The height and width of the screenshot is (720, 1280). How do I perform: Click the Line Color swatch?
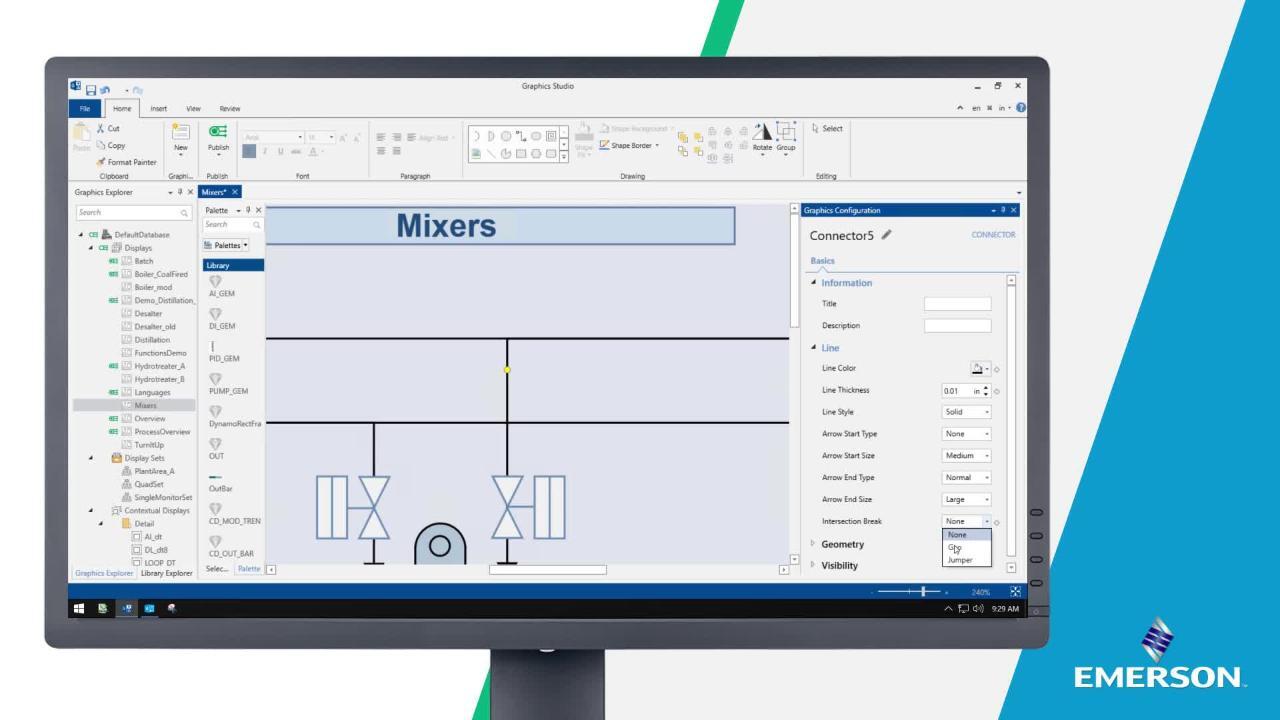[978, 368]
